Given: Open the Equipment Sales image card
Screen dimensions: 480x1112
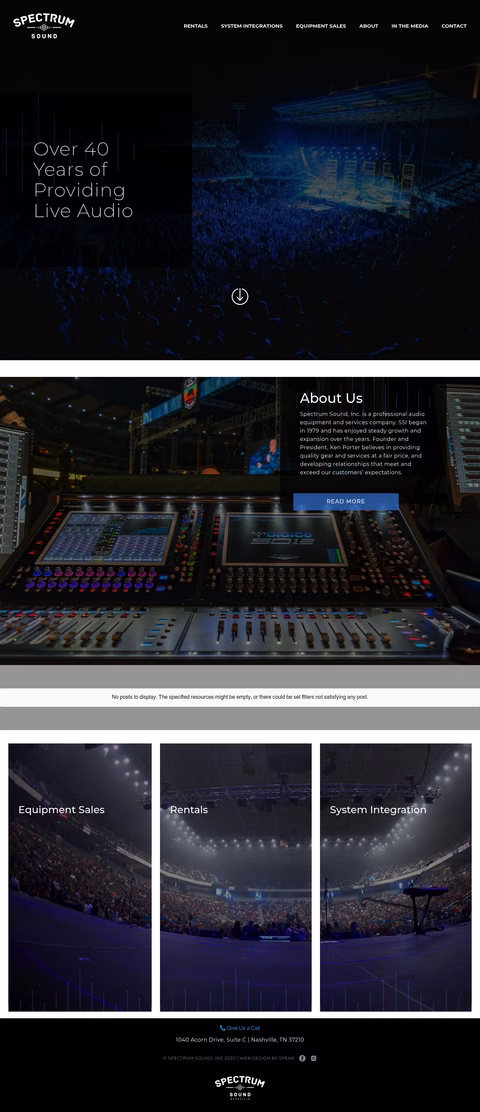Looking at the screenshot, I should [80, 877].
